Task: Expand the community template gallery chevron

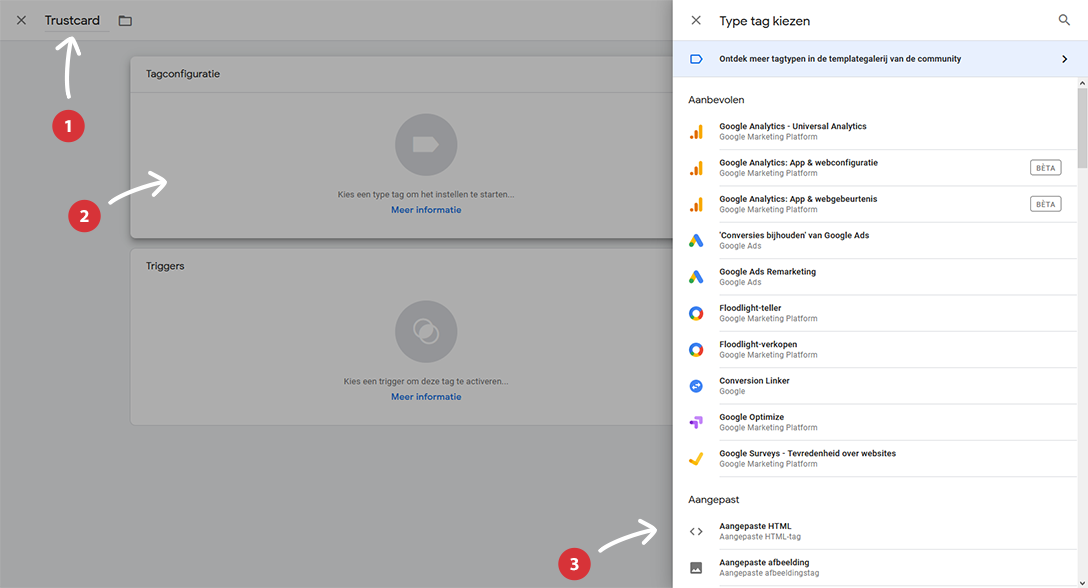Action: pyautogui.click(x=1064, y=59)
